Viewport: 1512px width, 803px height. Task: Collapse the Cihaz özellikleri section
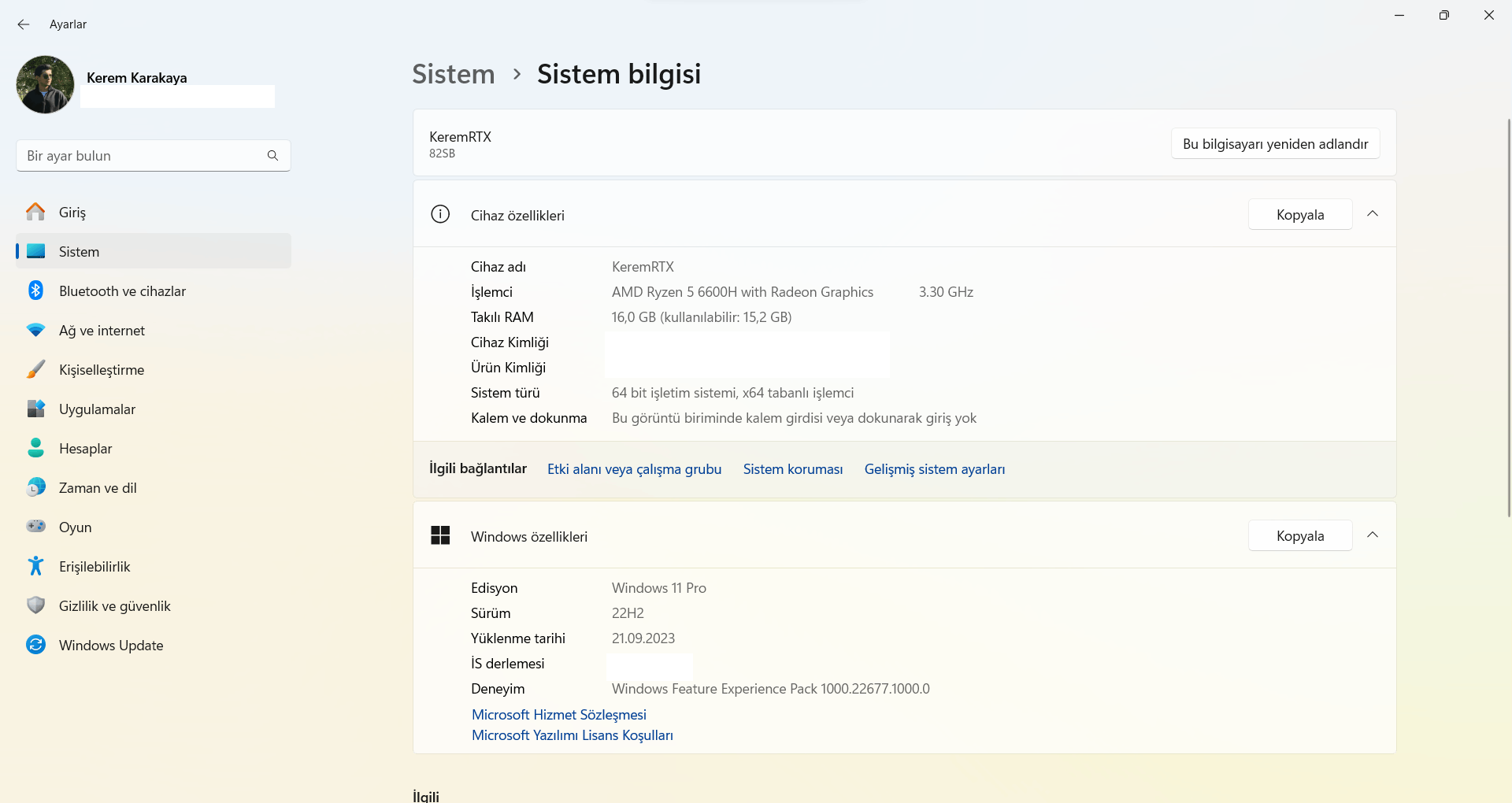1373,214
